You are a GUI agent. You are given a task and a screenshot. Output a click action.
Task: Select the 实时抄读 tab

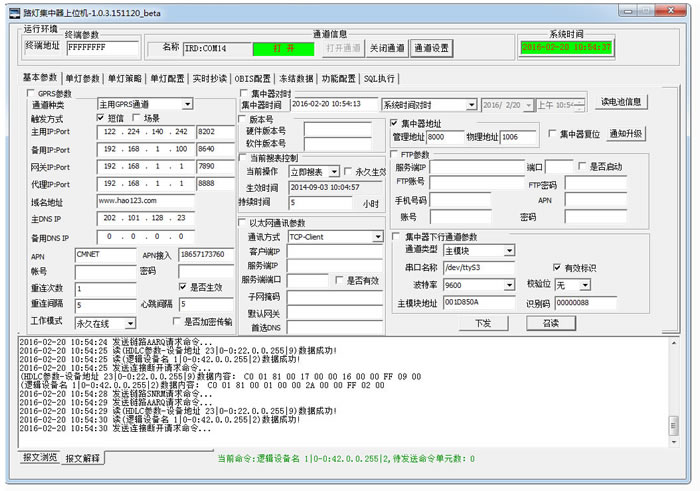211,78
